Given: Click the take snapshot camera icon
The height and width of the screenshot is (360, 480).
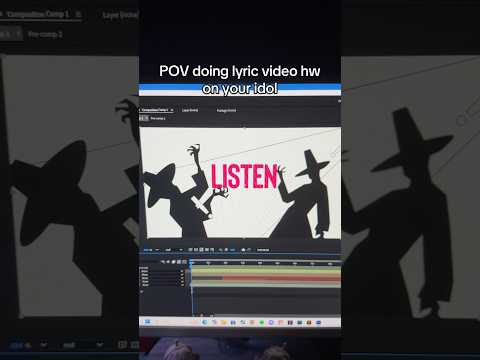Looking at the screenshot, I should (243, 250).
